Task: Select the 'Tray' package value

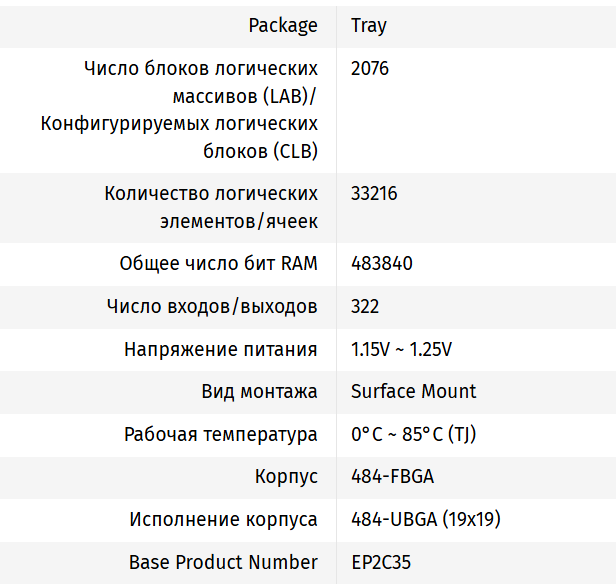Action: tap(369, 25)
